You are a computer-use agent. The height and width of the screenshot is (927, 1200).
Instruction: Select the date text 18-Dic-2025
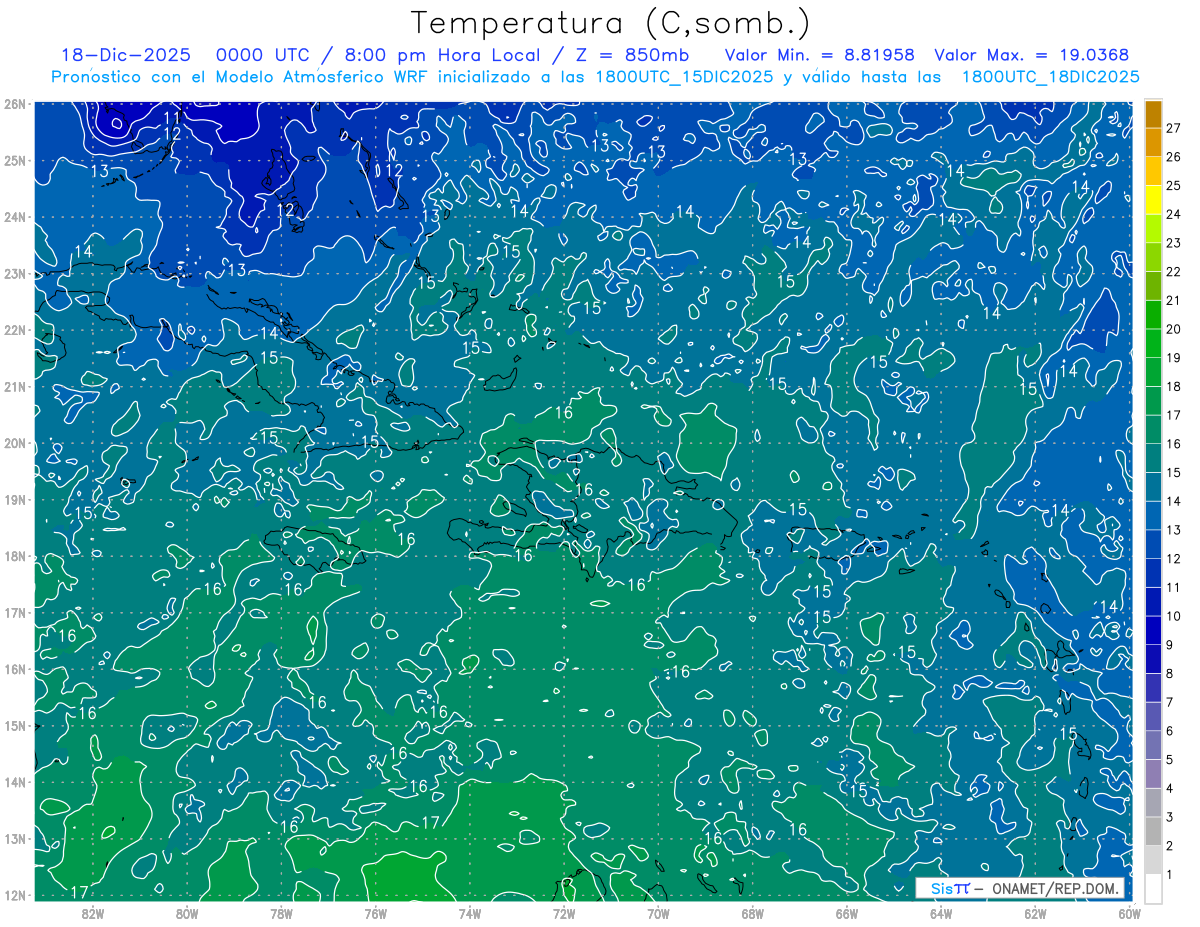pyautogui.click(x=126, y=55)
